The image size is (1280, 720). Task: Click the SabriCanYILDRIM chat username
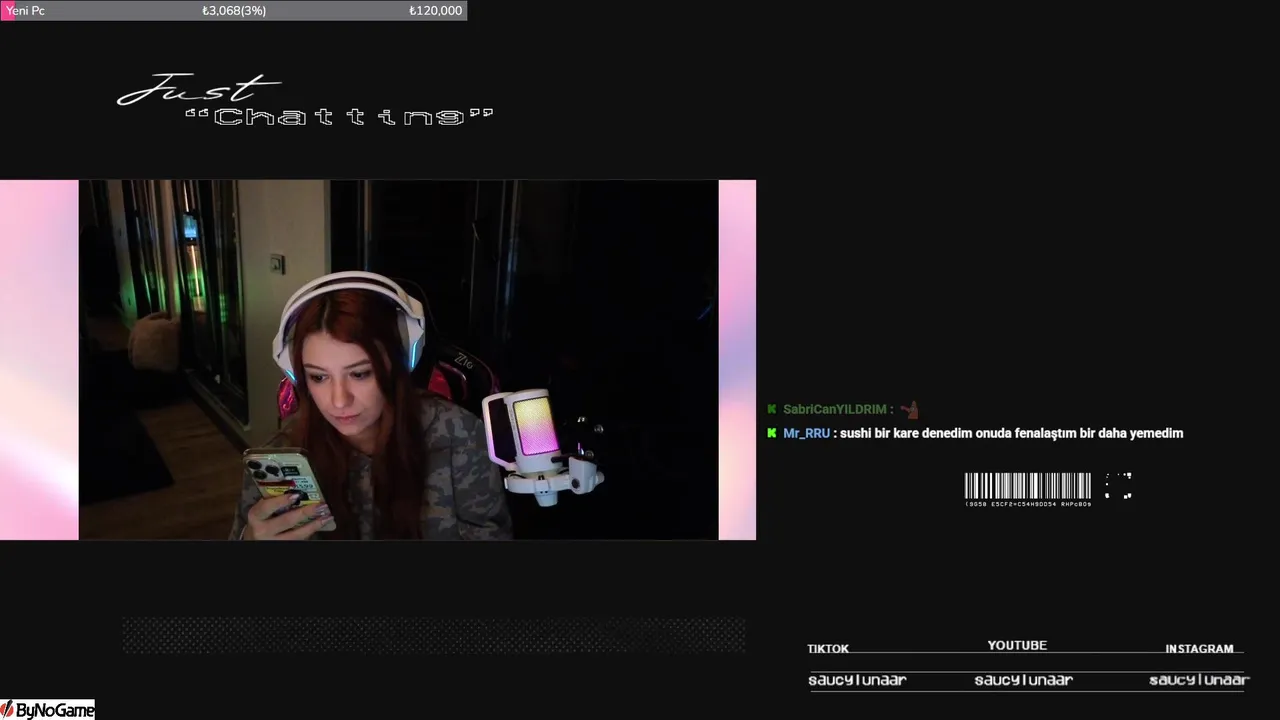[x=834, y=409]
